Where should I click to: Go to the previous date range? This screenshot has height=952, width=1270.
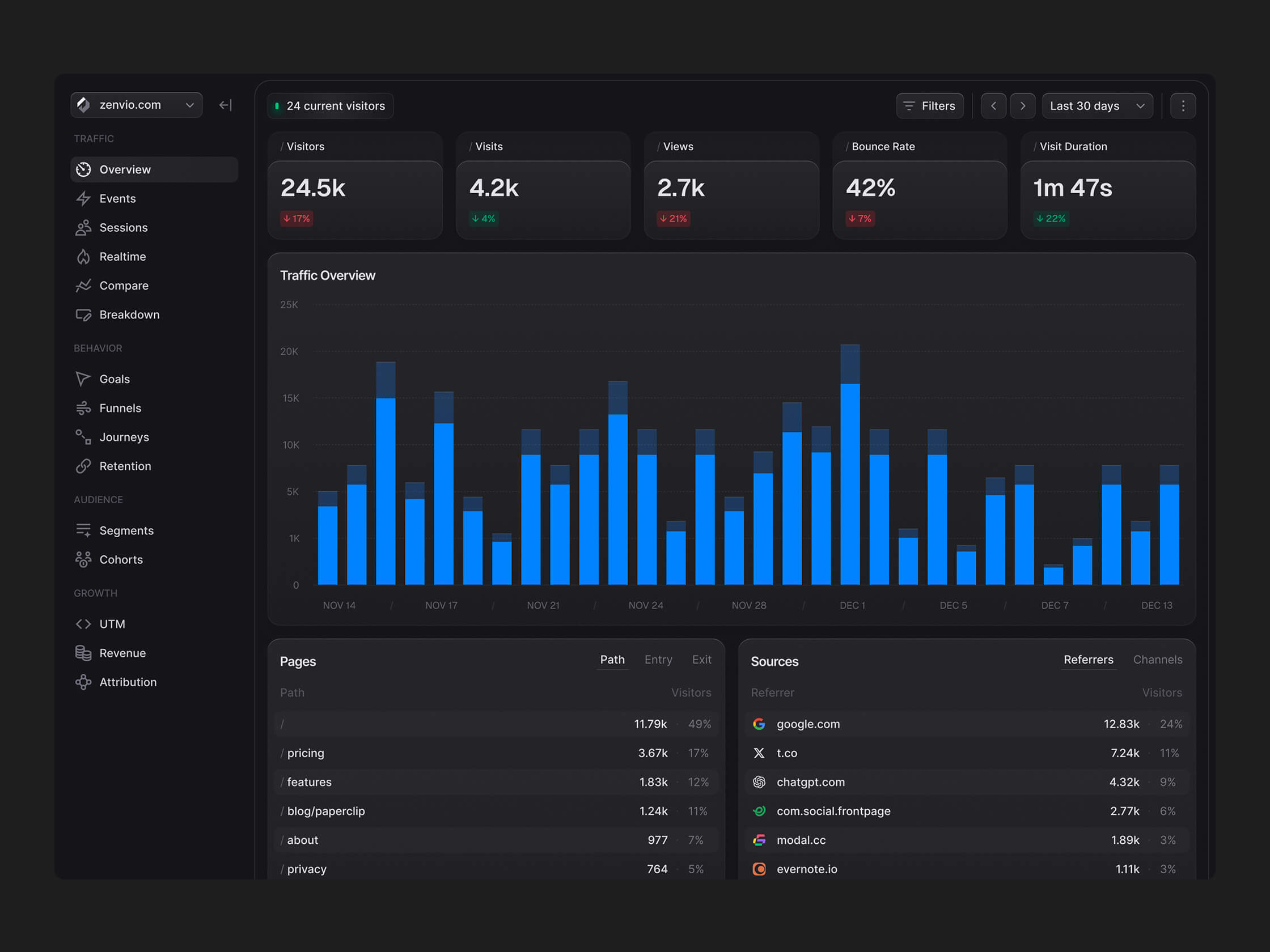(x=993, y=106)
